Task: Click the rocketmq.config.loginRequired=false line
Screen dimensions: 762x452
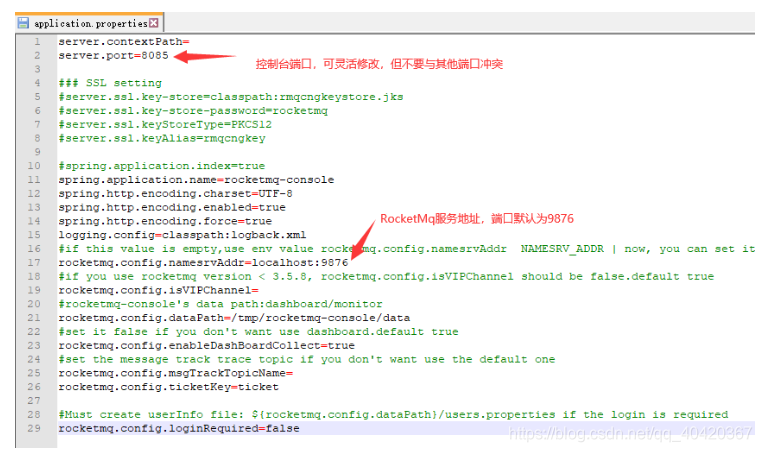Action: [x=179, y=428]
